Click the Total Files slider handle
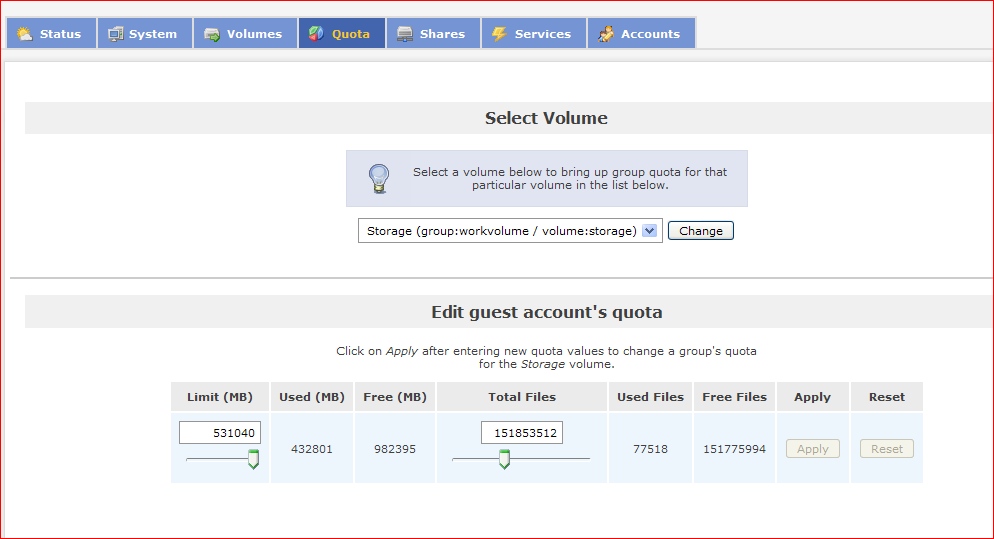The image size is (994, 539). 504,458
